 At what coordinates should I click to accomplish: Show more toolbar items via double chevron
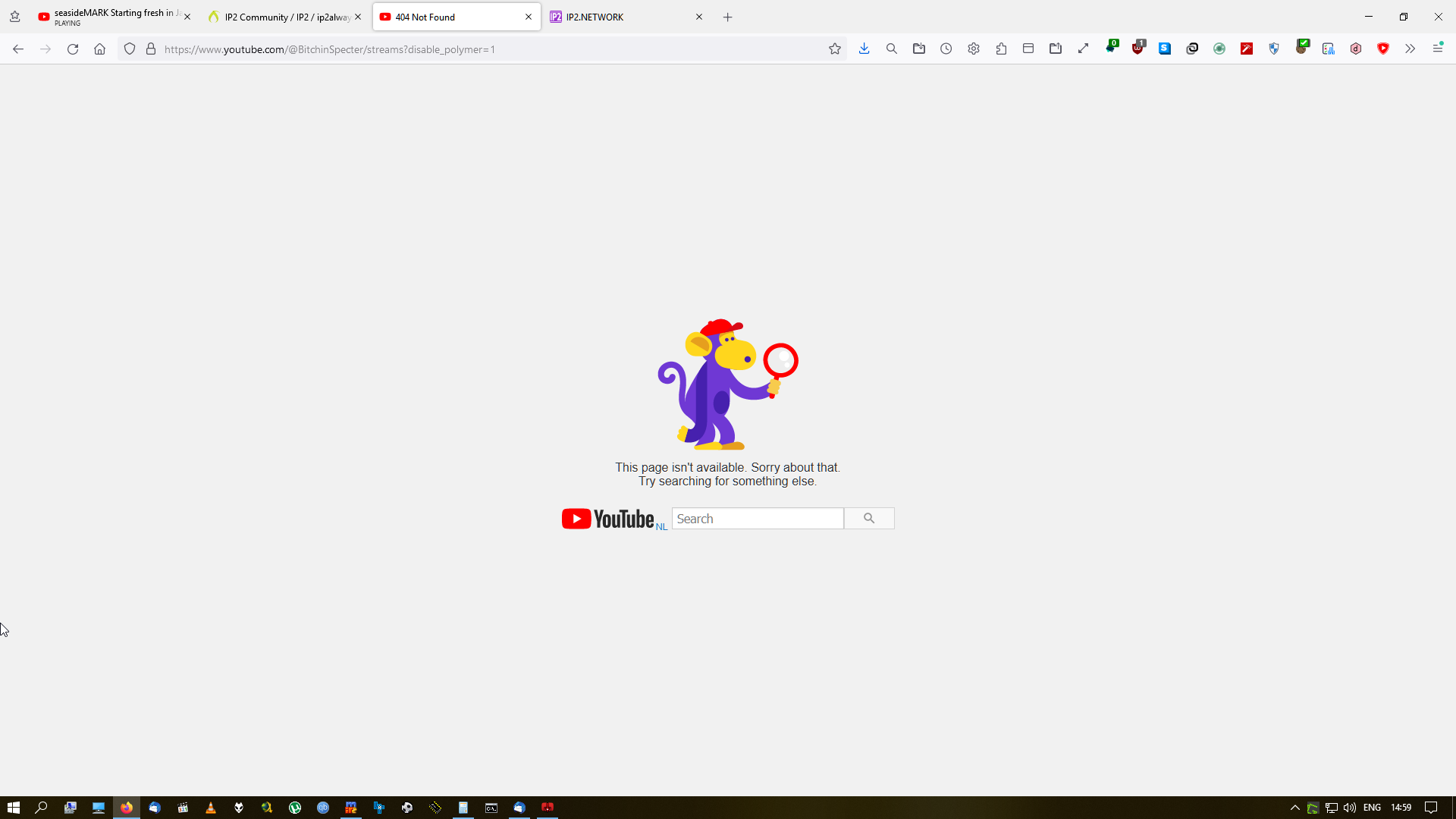tap(1410, 49)
